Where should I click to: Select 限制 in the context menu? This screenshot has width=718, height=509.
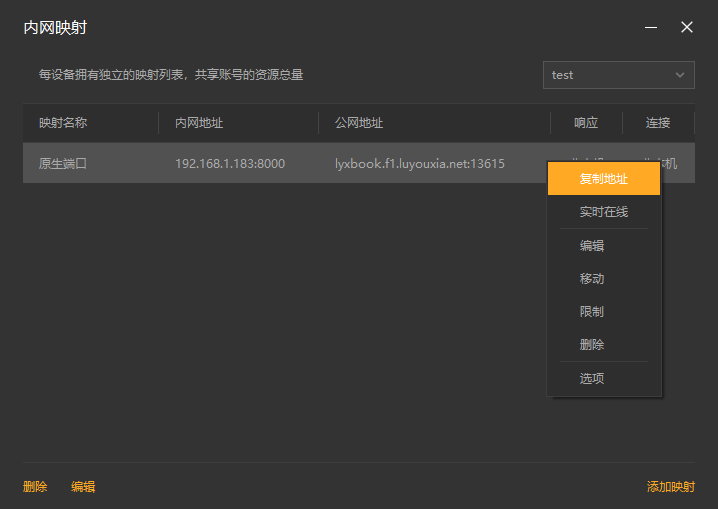(604, 312)
